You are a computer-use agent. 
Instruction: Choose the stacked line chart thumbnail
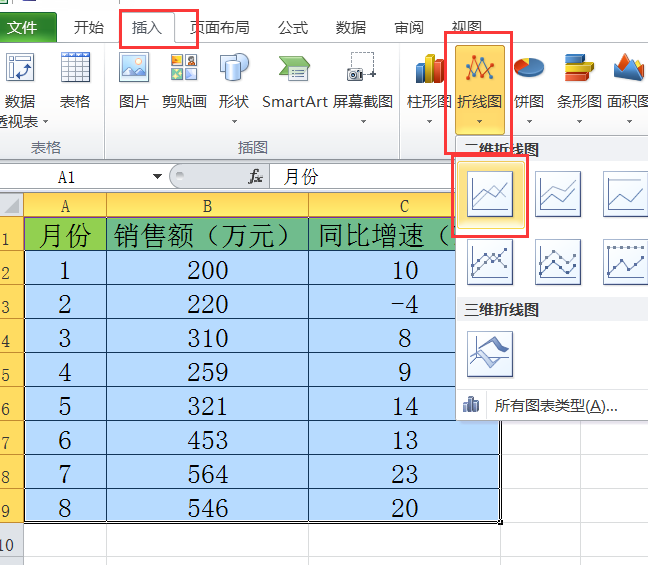coord(558,194)
